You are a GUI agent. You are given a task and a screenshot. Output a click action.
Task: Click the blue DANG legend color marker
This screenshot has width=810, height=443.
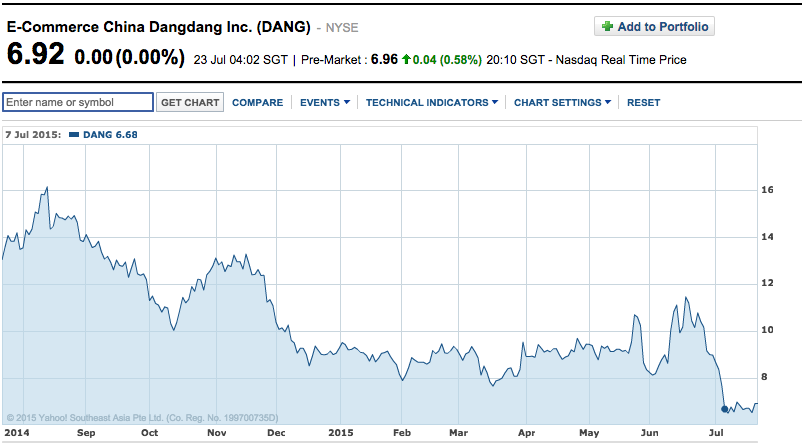click(x=74, y=135)
